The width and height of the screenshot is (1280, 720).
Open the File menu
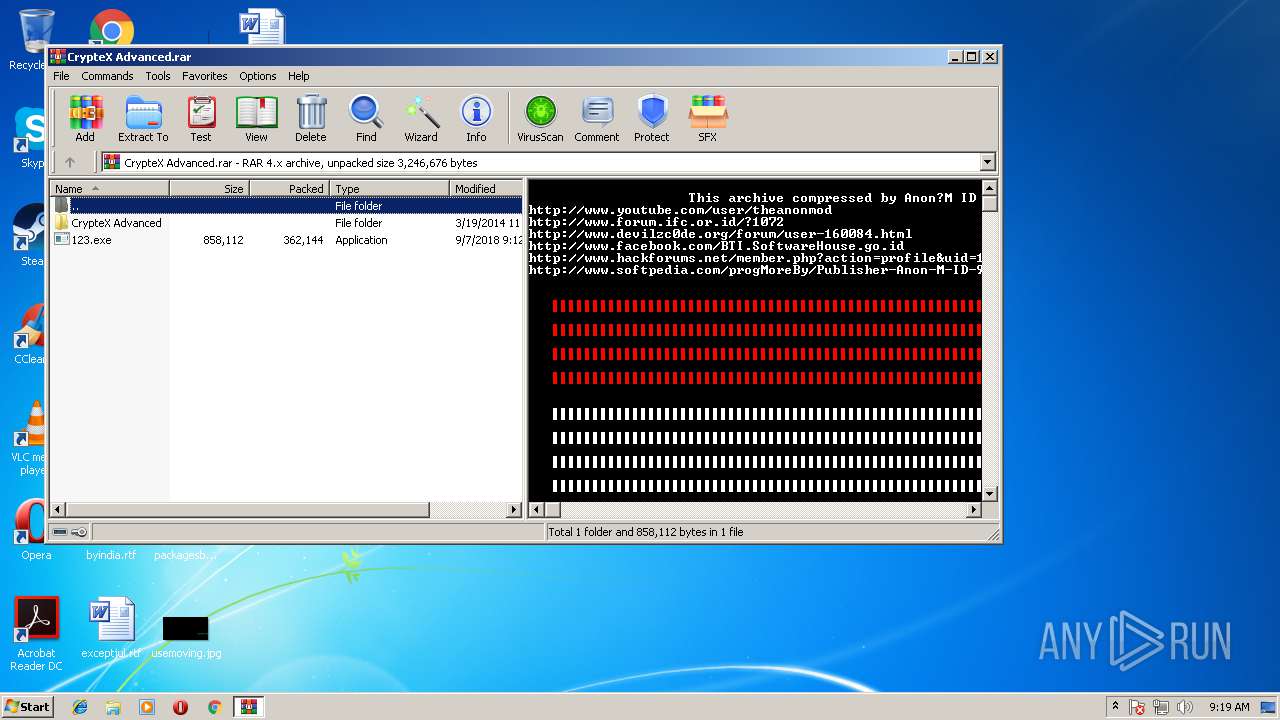pyautogui.click(x=61, y=76)
